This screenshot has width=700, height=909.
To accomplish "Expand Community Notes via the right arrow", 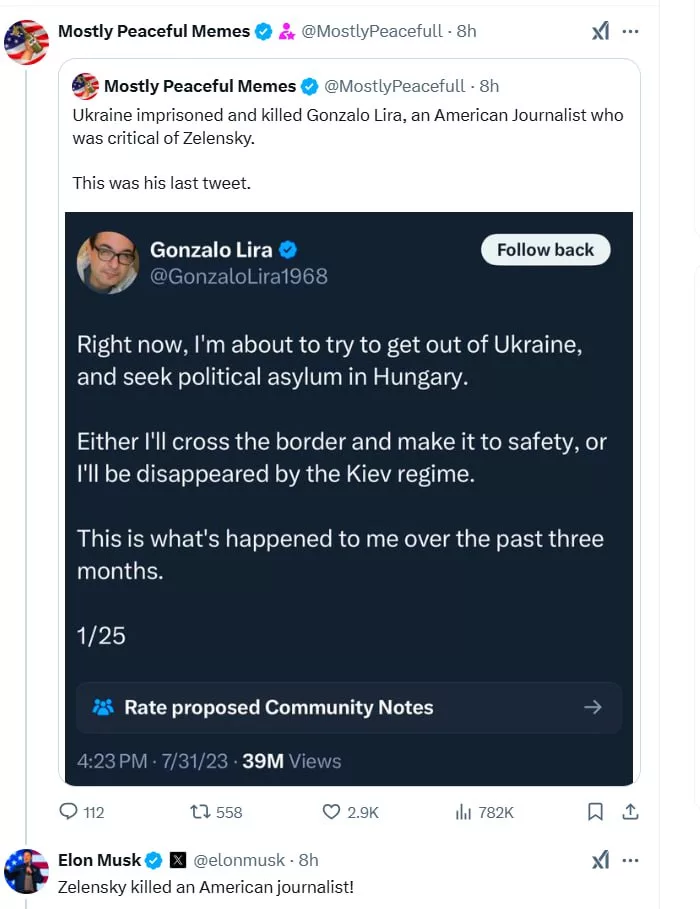I will tap(593, 707).
